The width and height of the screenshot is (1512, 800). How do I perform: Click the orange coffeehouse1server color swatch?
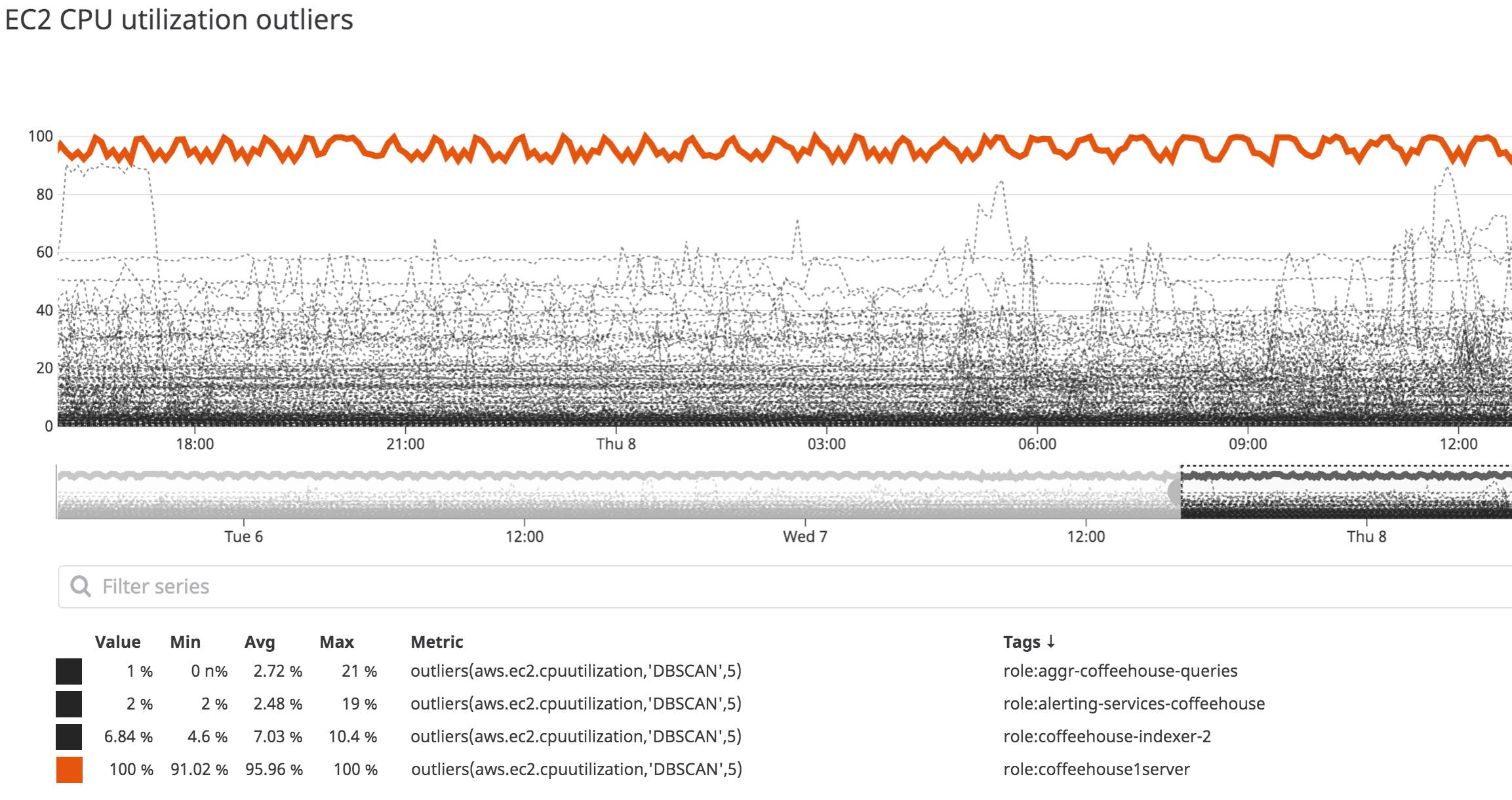pos(69,770)
